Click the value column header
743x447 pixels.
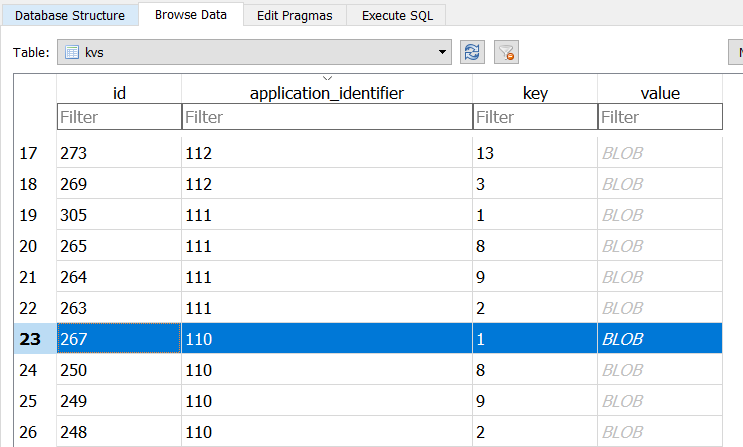coord(660,93)
